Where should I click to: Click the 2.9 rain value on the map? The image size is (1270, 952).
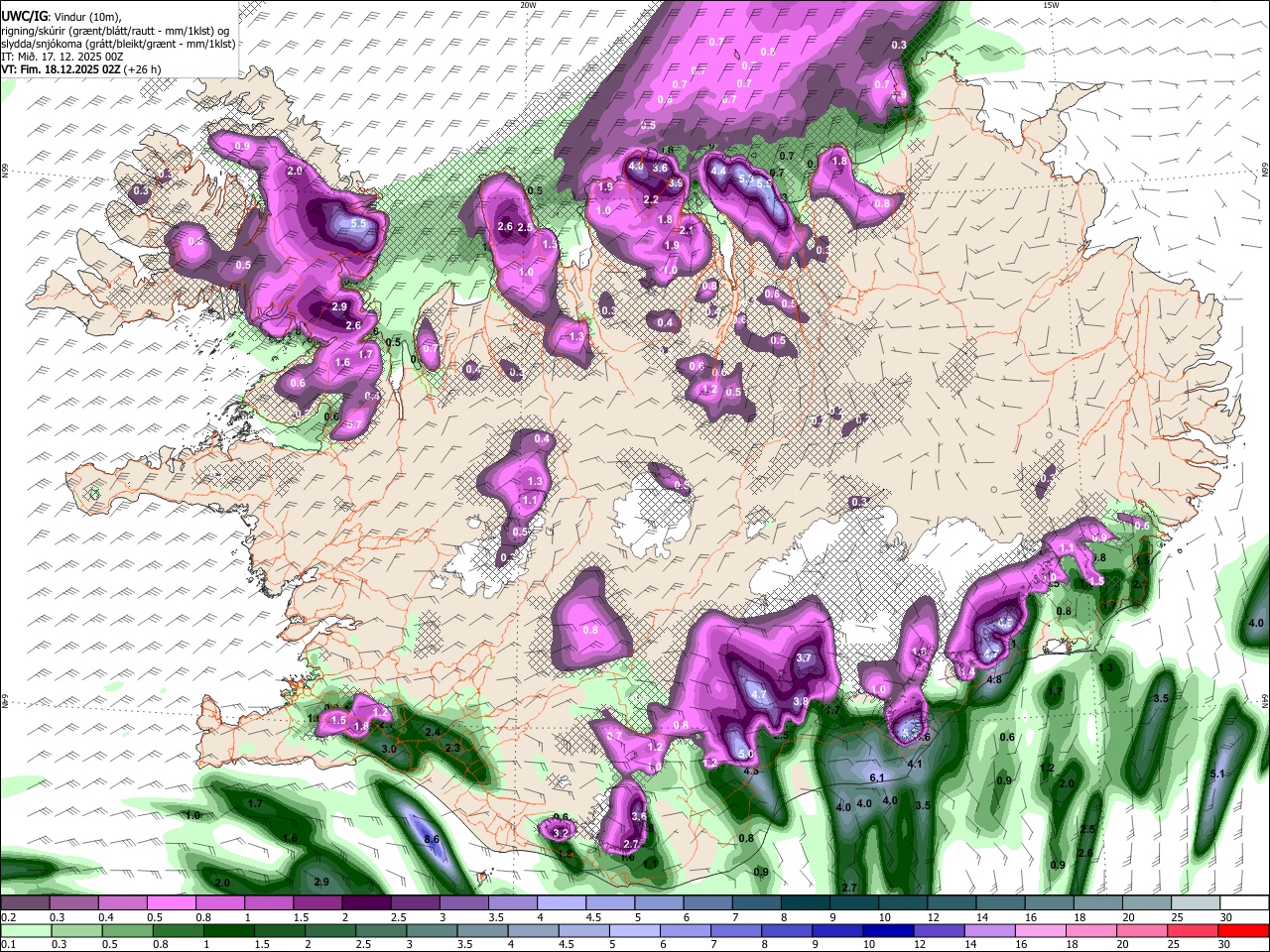[x=320, y=882]
